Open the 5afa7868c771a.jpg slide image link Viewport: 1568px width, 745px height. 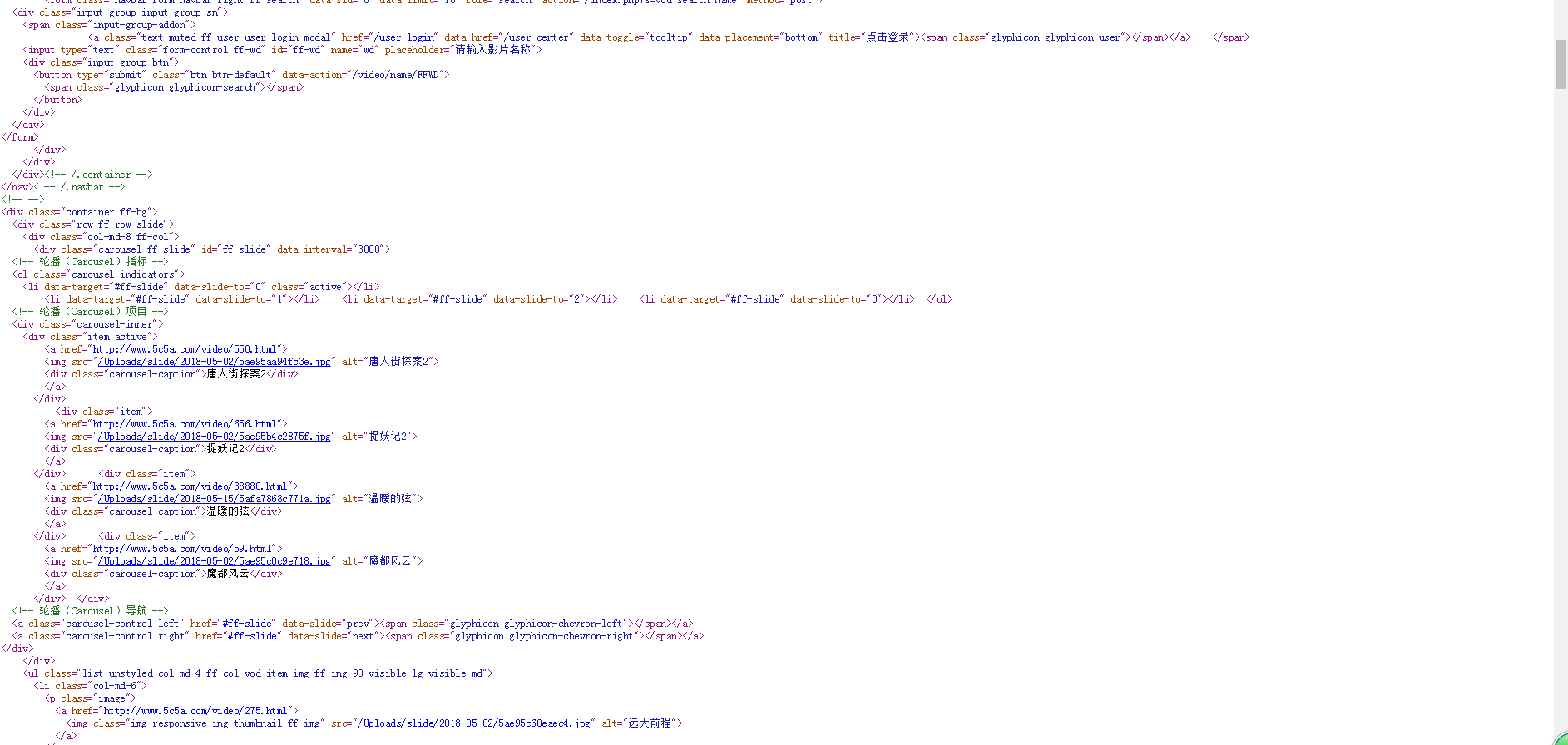click(215, 499)
